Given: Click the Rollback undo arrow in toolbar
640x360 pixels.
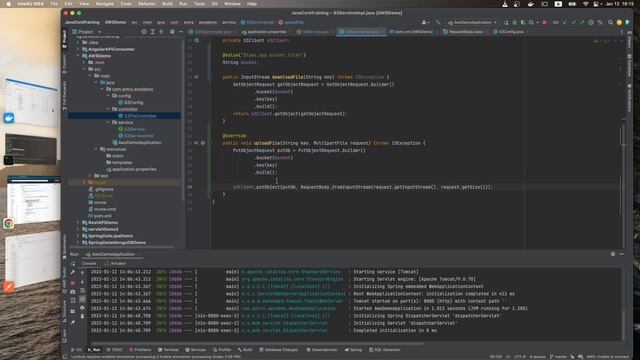Looking at the screenshot, I should (x=600, y=22).
